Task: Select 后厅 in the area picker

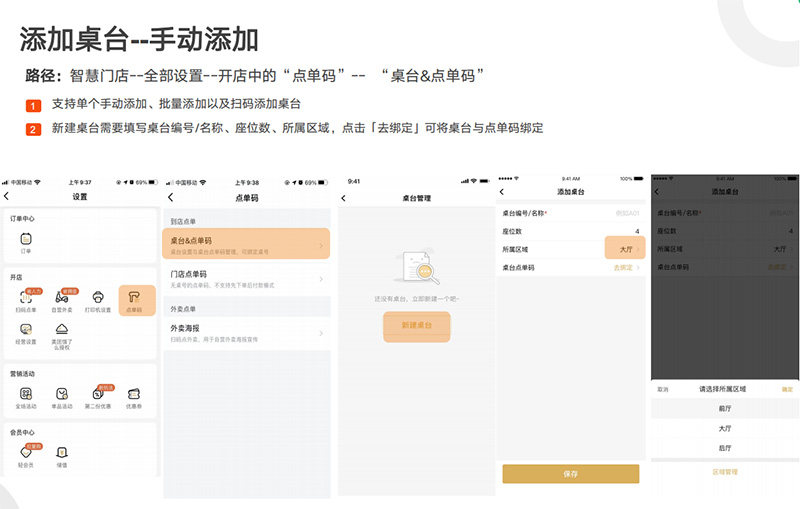Action: 725,448
